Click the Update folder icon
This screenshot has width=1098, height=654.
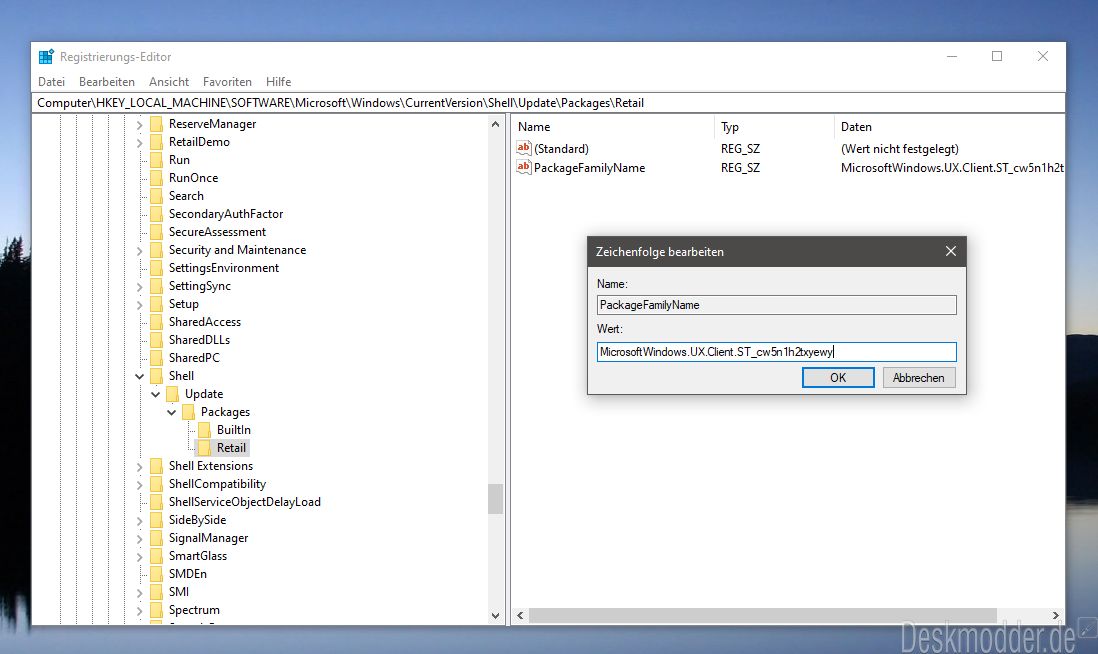click(x=173, y=394)
